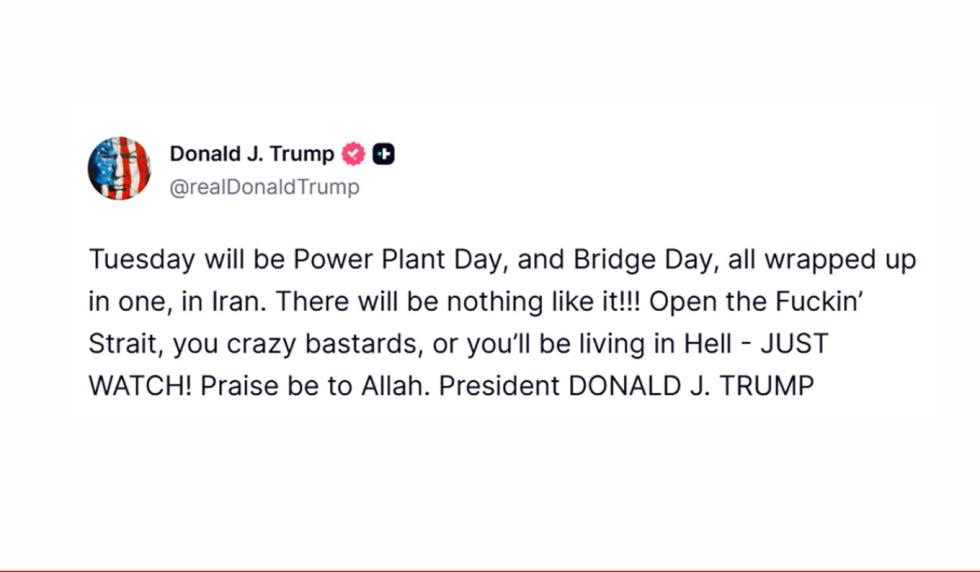Open the @realDonaldTrump handle link
This screenshot has width=980, height=573.
point(264,187)
